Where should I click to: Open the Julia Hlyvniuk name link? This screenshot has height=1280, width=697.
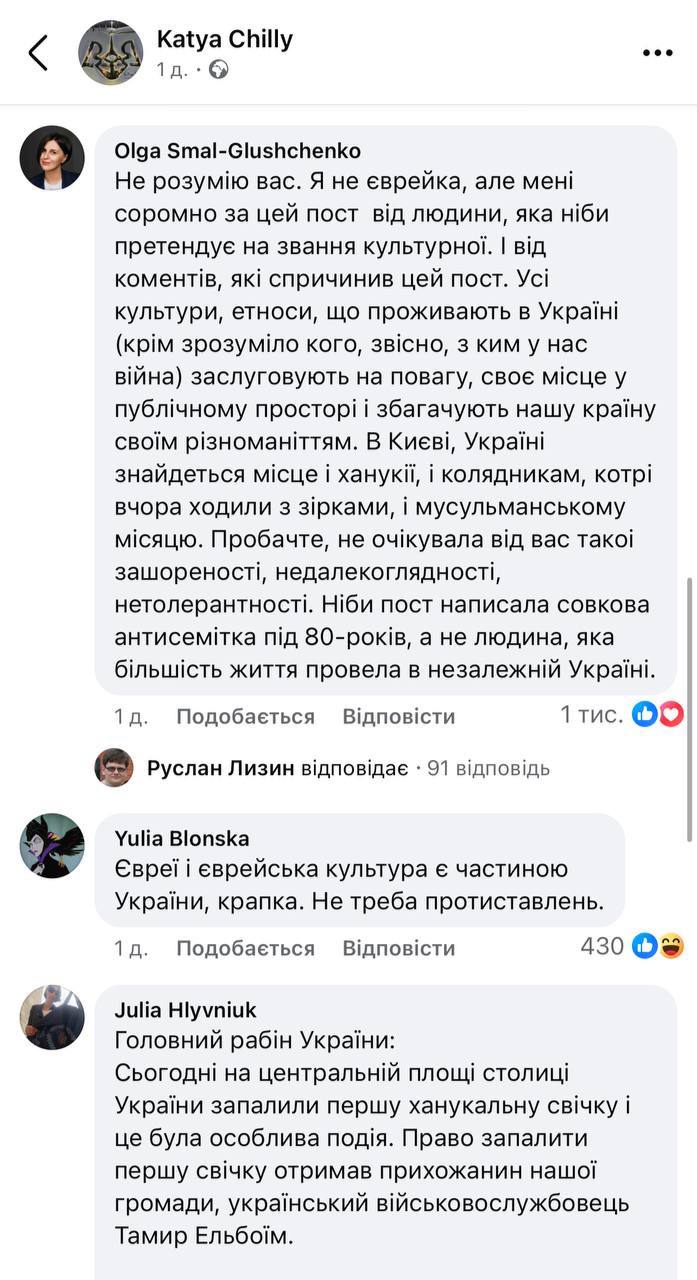point(186,1010)
